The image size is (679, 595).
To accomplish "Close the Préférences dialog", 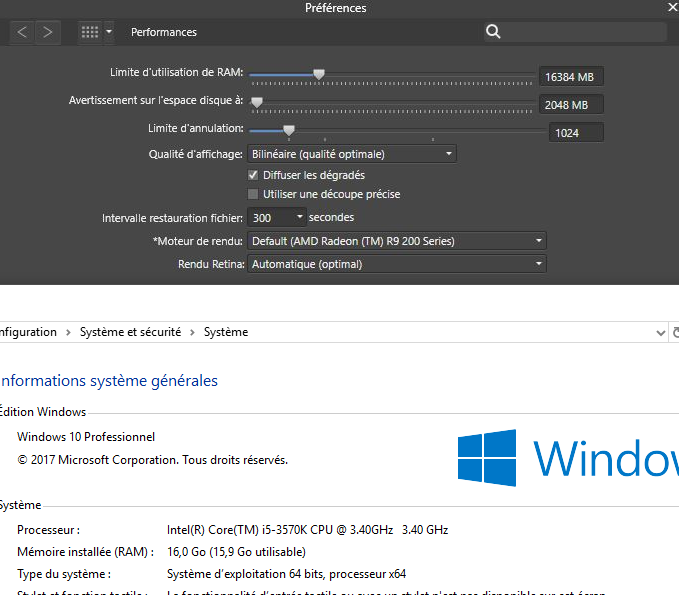I will tap(673, 7).
